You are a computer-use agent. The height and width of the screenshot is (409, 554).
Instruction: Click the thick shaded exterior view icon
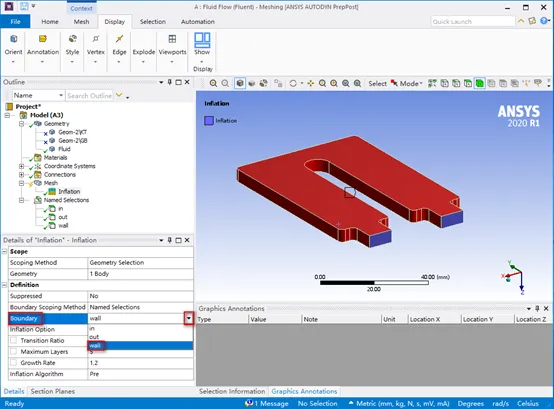[252, 83]
